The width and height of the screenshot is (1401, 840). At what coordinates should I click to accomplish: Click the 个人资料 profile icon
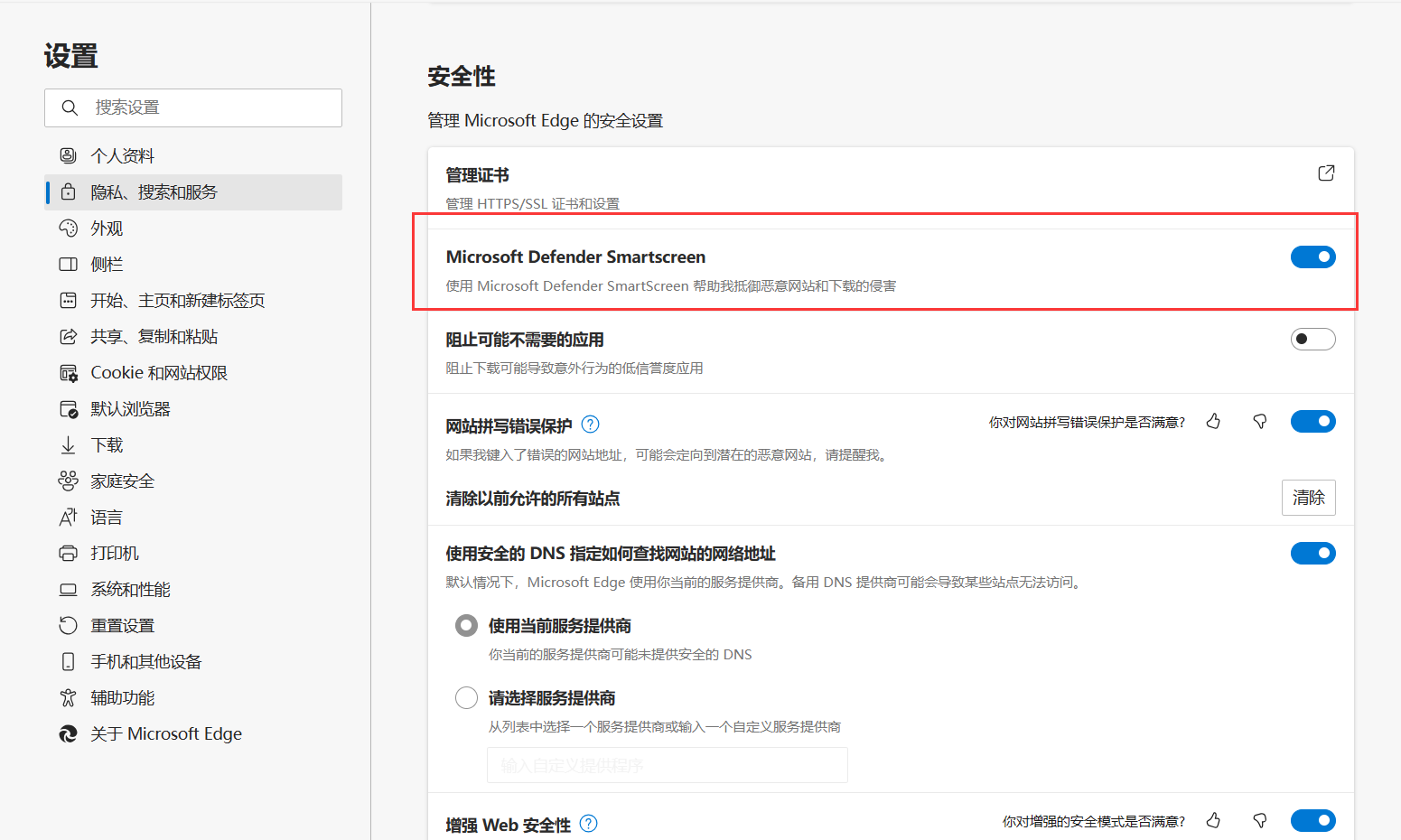[68, 155]
